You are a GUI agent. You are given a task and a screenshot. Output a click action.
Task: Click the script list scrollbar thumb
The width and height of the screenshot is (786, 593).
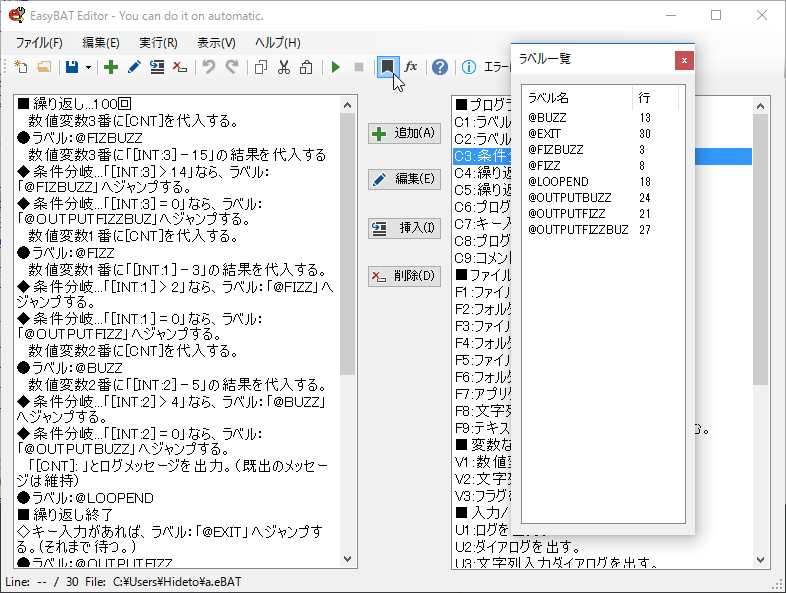point(347,244)
